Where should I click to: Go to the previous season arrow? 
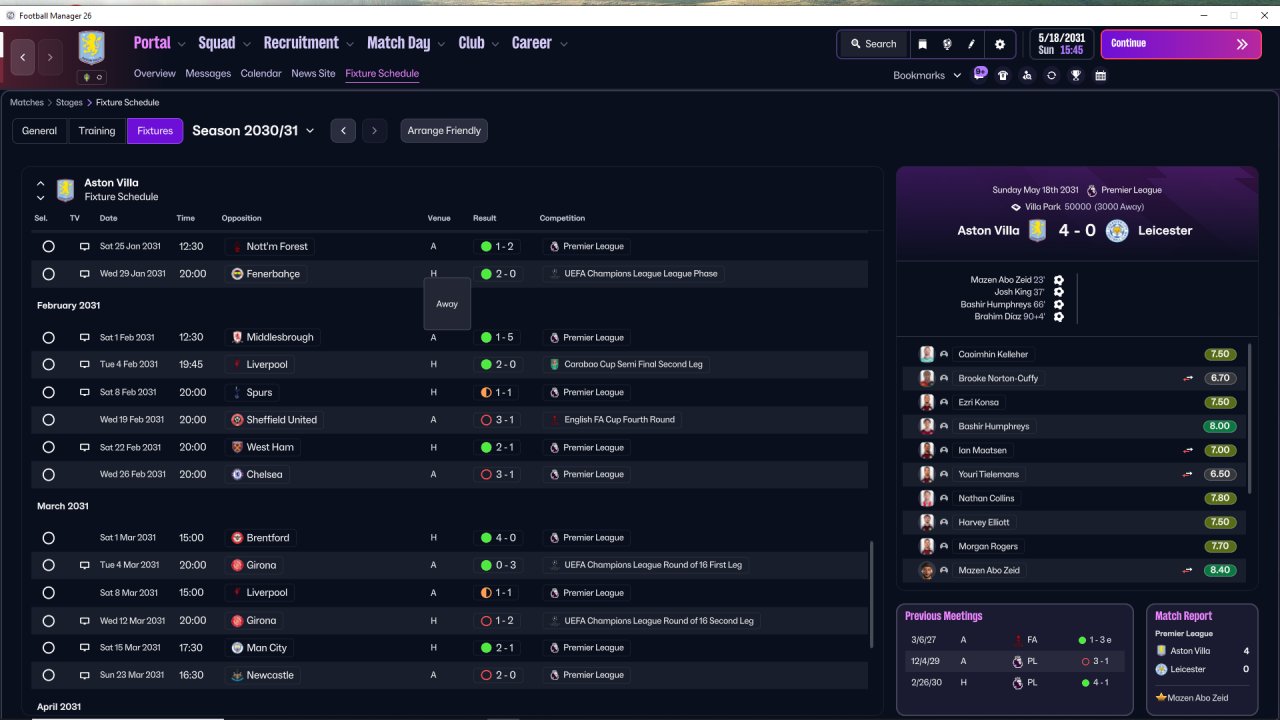pyautogui.click(x=343, y=131)
